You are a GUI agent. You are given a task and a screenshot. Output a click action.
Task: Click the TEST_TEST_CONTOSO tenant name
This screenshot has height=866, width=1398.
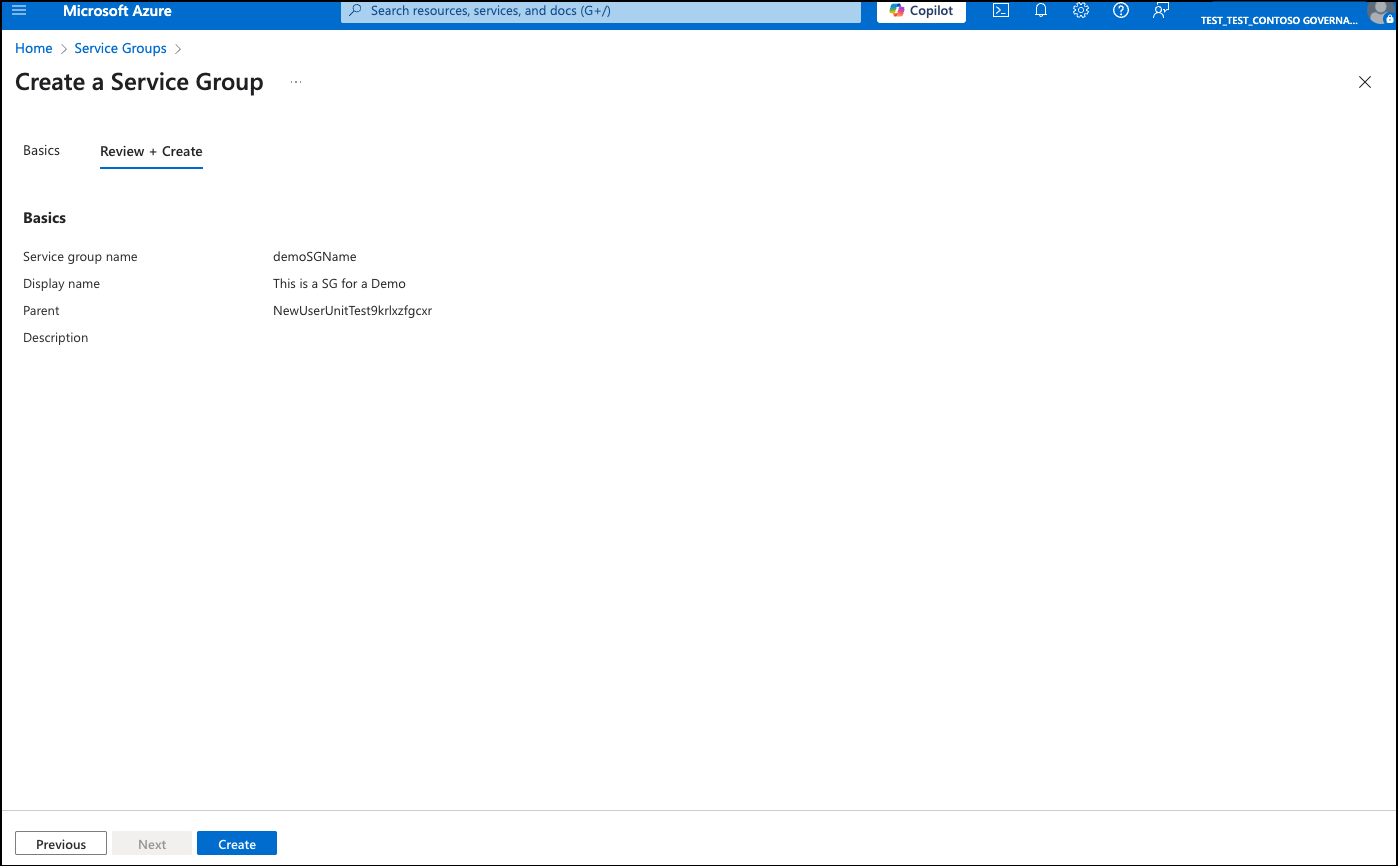(x=1279, y=20)
